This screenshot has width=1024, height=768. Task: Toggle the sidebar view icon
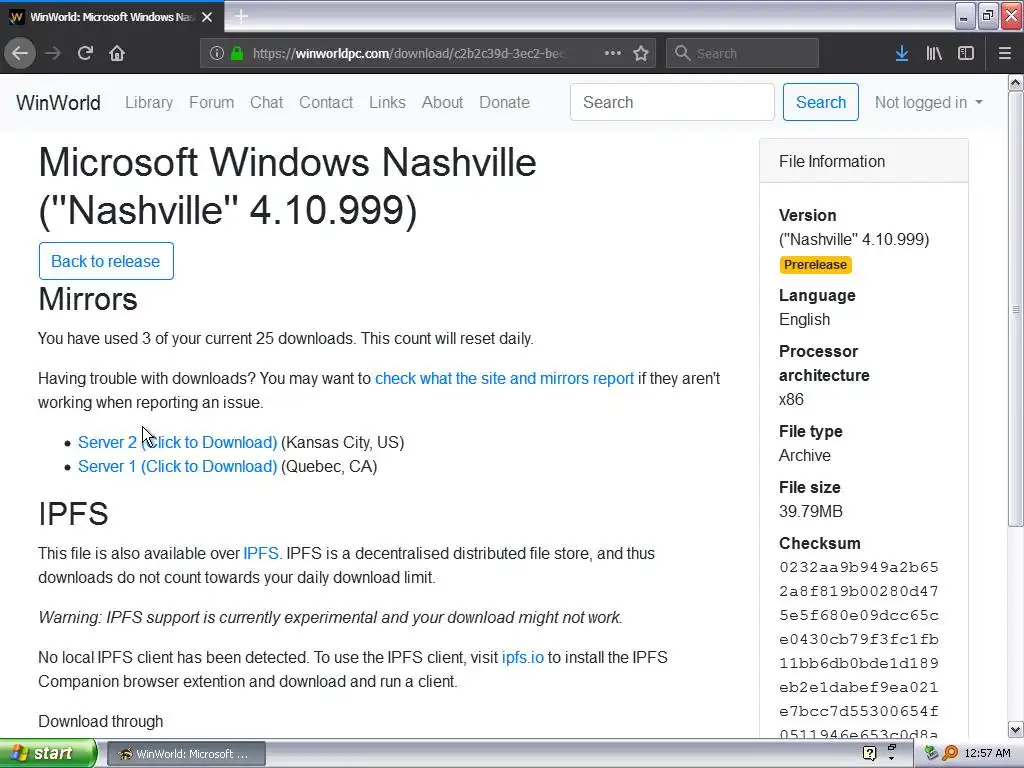(x=966, y=53)
